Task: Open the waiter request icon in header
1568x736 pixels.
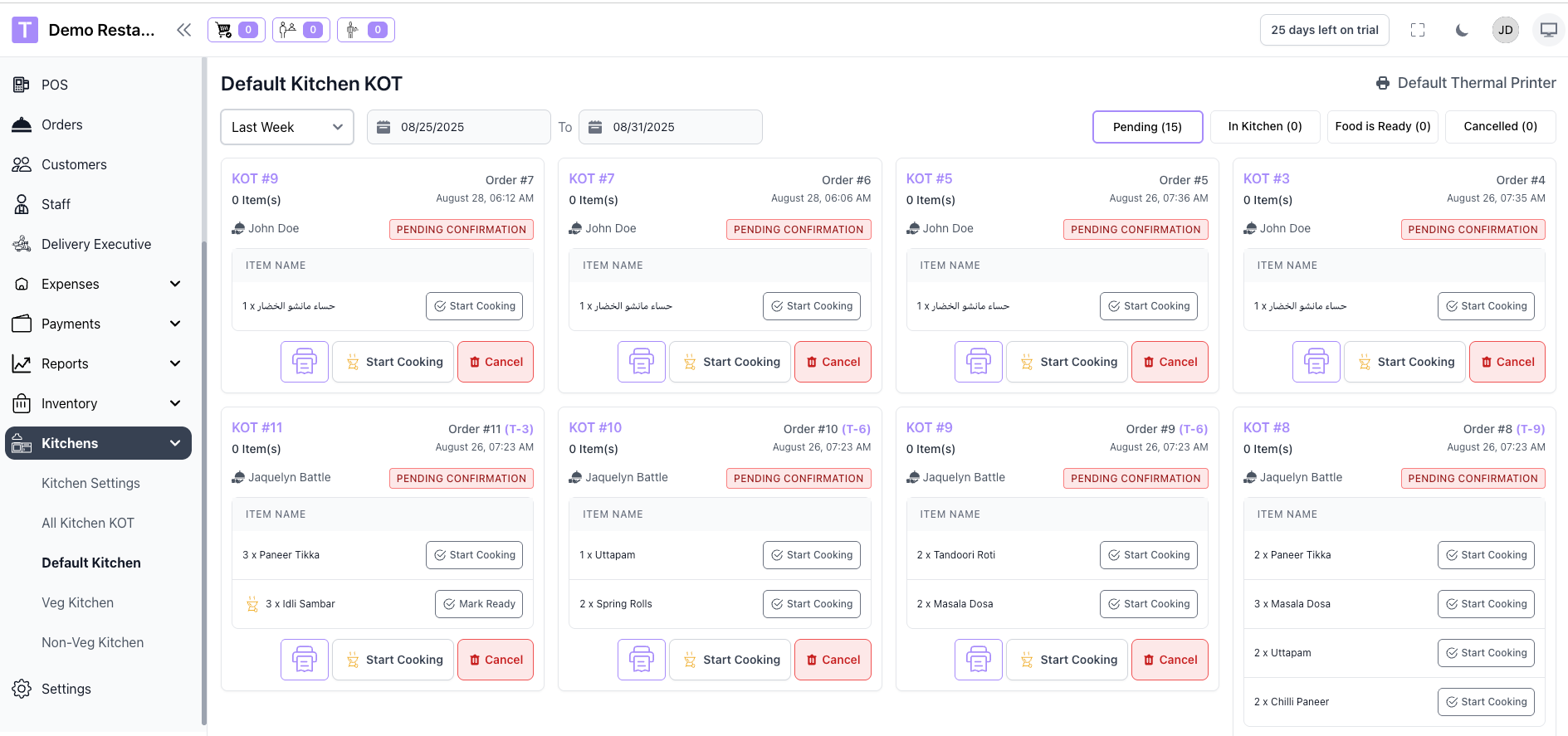Action: (x=365, y=30)
